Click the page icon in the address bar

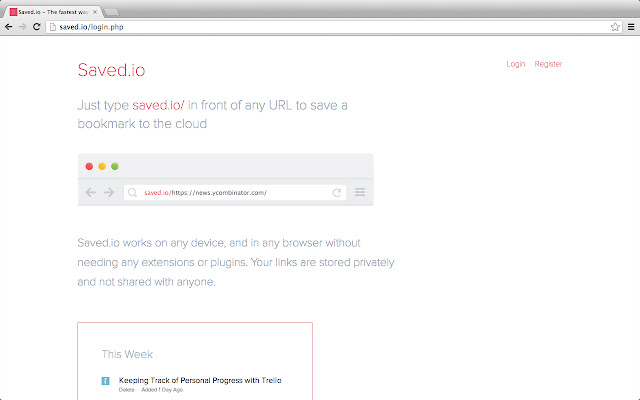tap(53, 27)
